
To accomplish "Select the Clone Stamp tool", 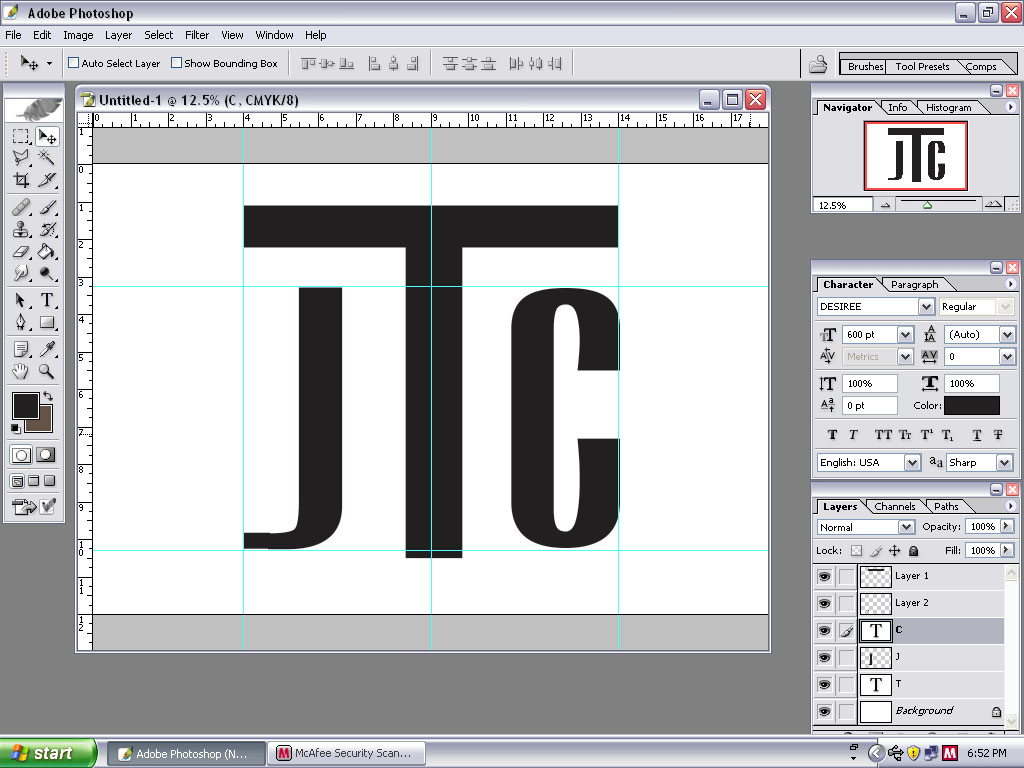I will [x=21, y=229].
